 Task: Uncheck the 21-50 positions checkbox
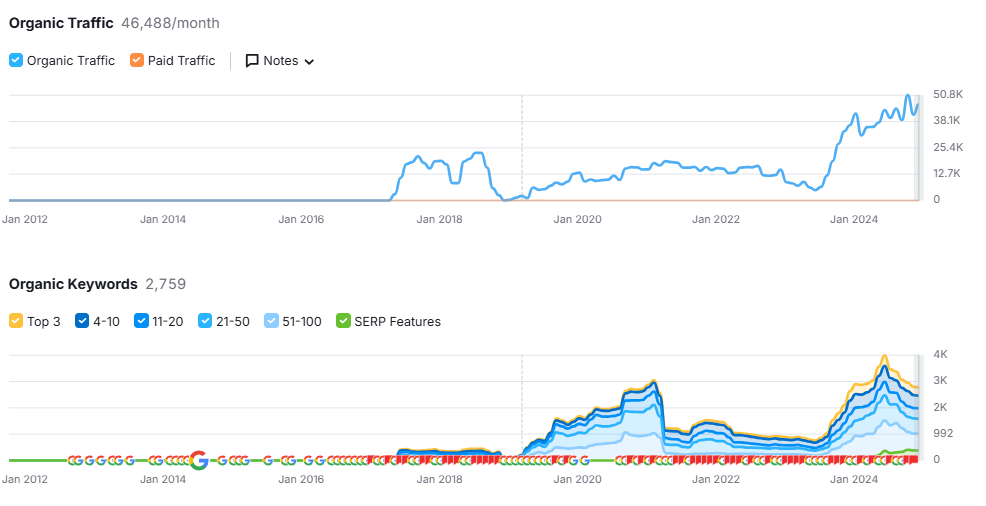click(x=206, y=321)
